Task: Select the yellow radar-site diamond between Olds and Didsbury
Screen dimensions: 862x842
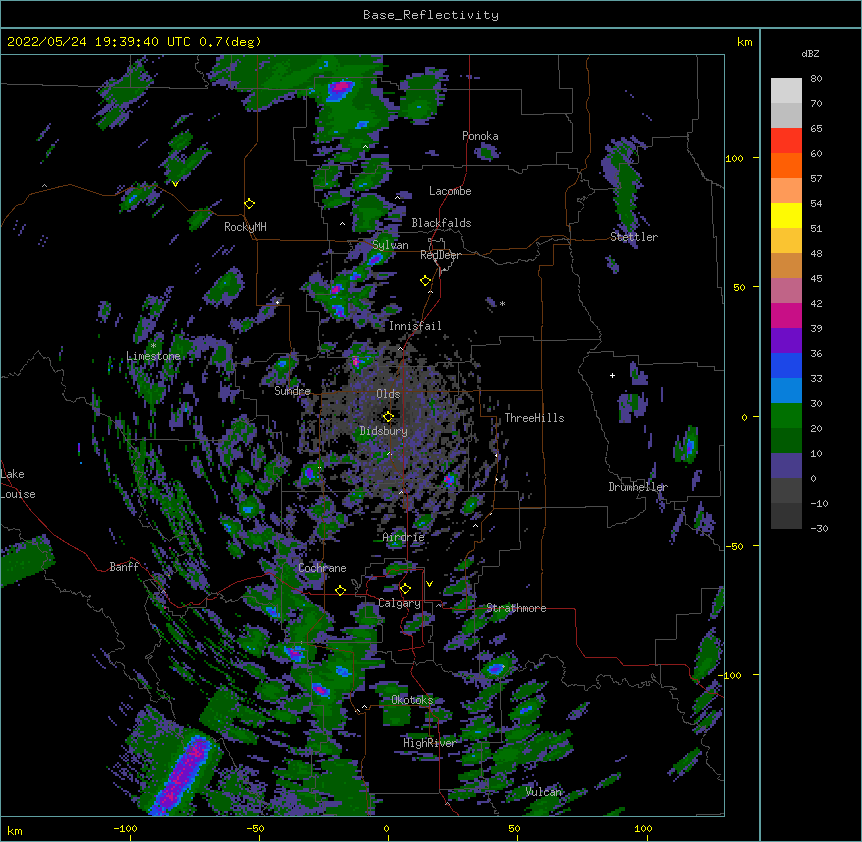Action: coord(388,416)
